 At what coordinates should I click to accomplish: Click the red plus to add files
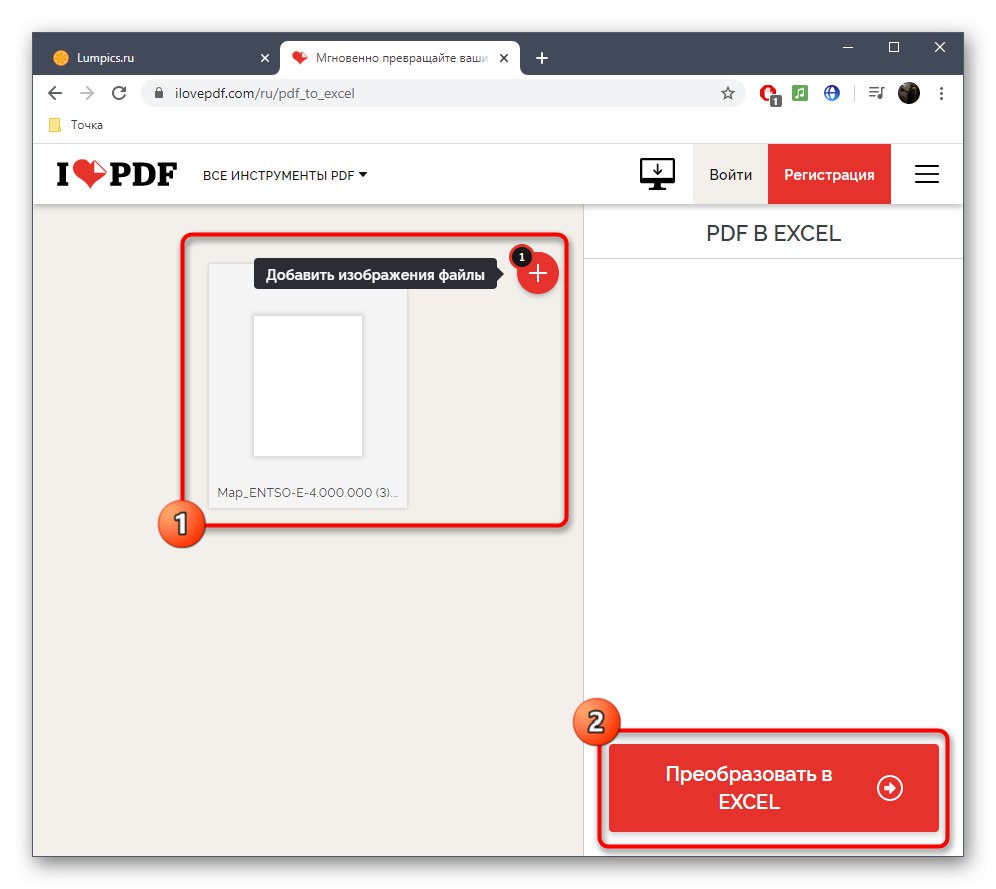coord(537,273)
